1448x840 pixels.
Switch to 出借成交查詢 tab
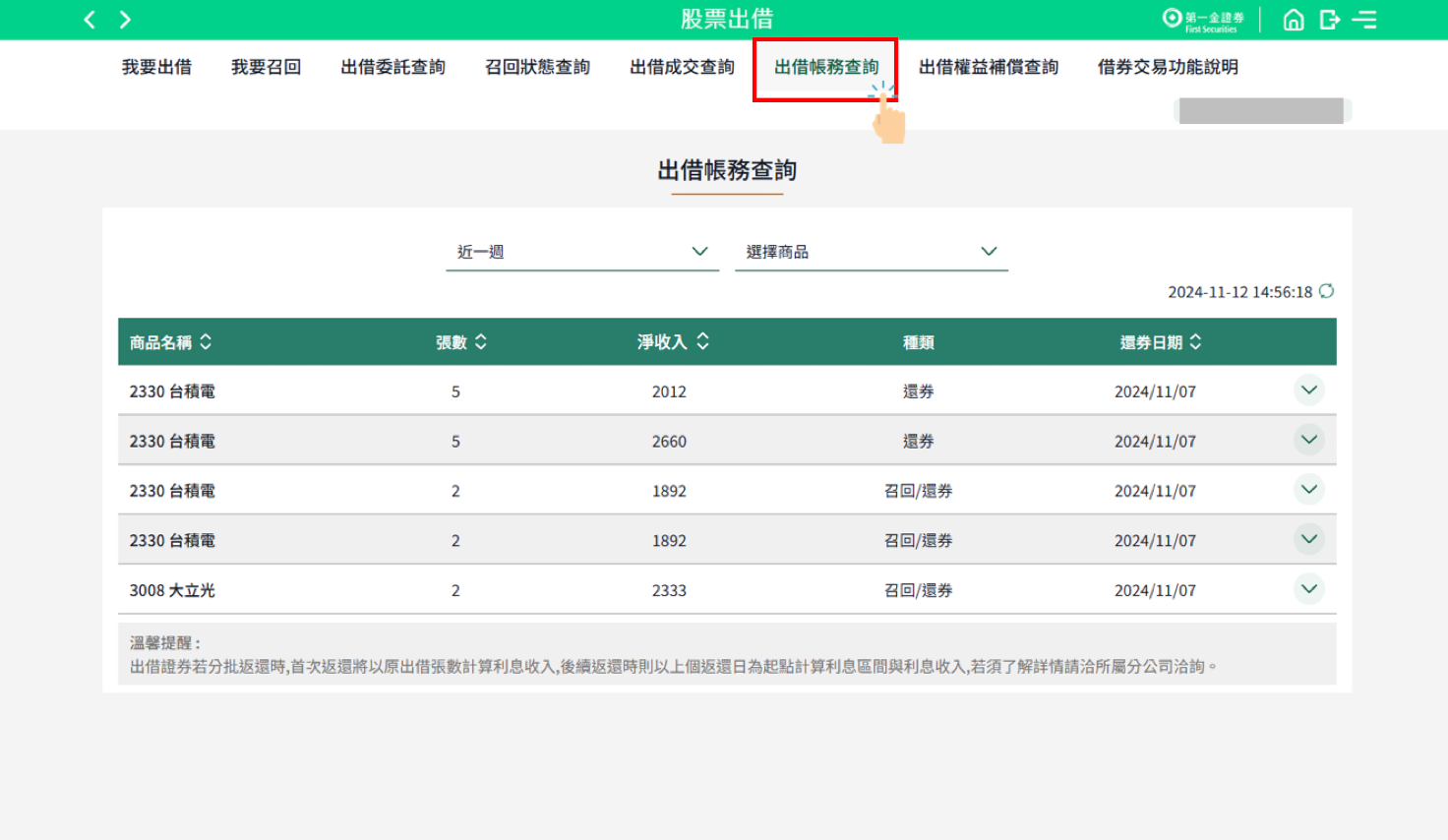point(682,67)
